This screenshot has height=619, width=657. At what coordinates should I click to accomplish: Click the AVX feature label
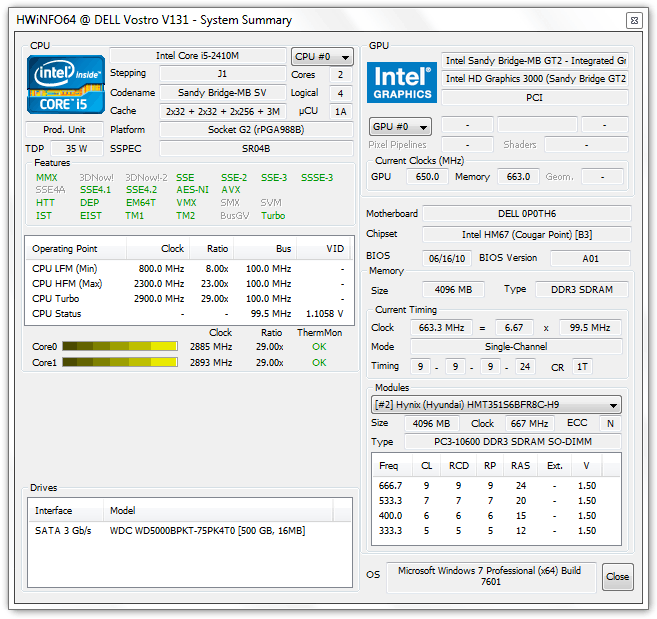tap(231, 190)
